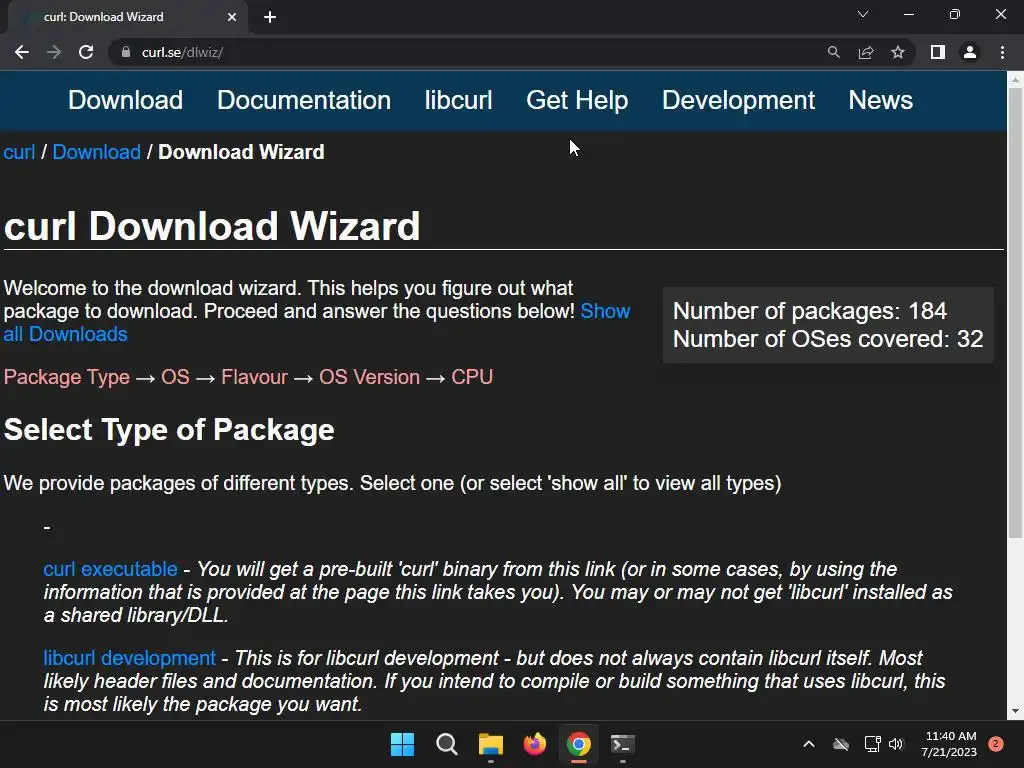Viewport: 1024px width, 768px height.
Task: Click the page vertical scrollbar thumb
Action: click(x=1015, y=312)
